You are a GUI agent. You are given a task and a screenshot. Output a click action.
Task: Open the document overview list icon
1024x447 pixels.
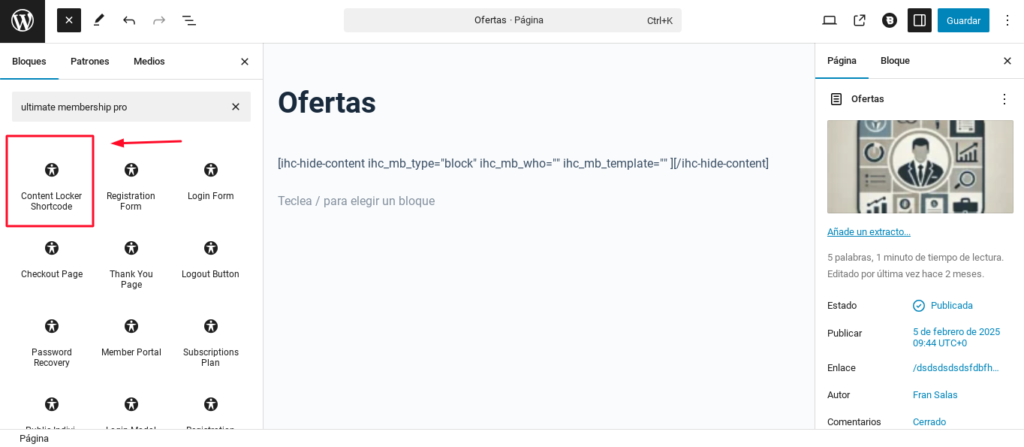tap(189, 21)
